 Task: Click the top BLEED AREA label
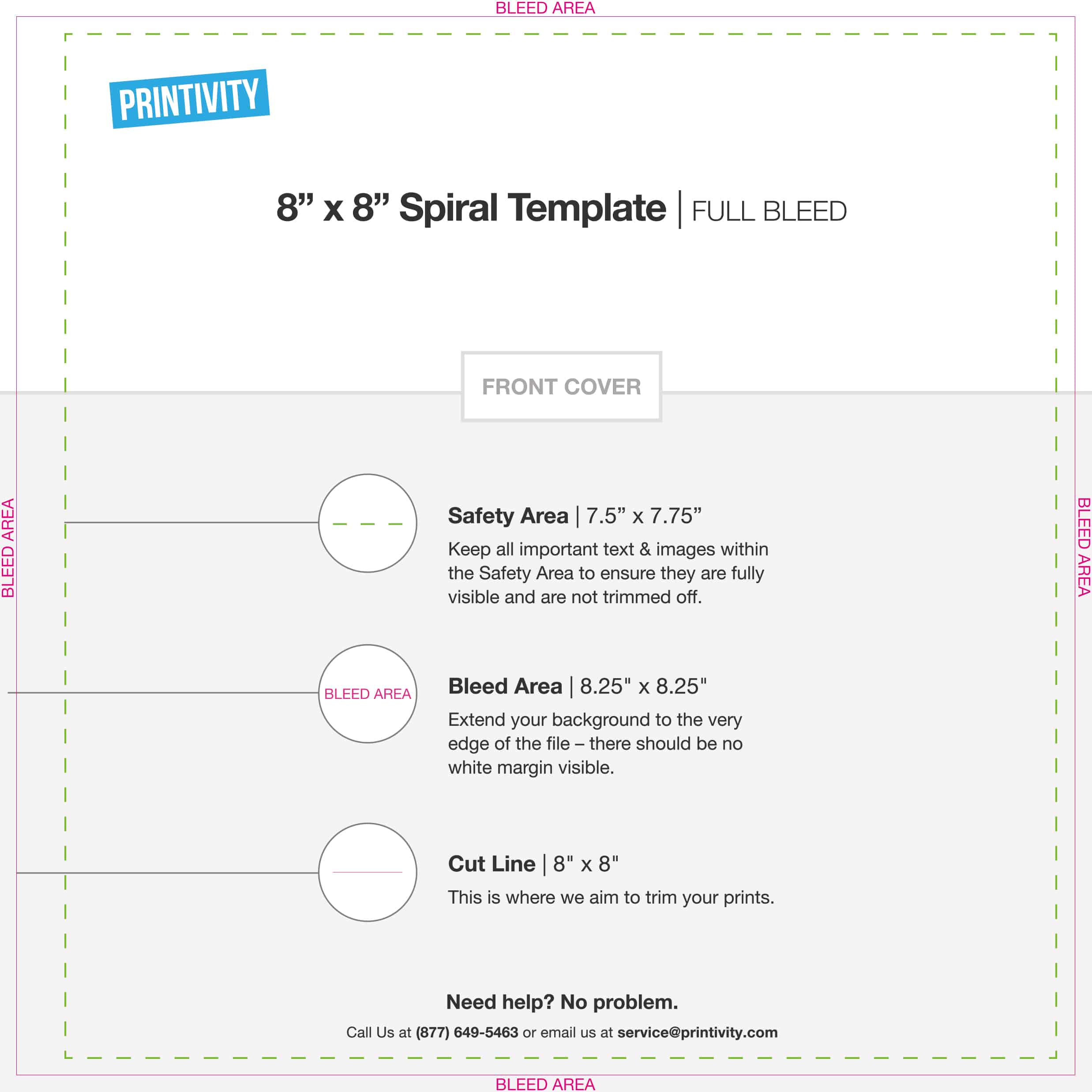[545, 8]
